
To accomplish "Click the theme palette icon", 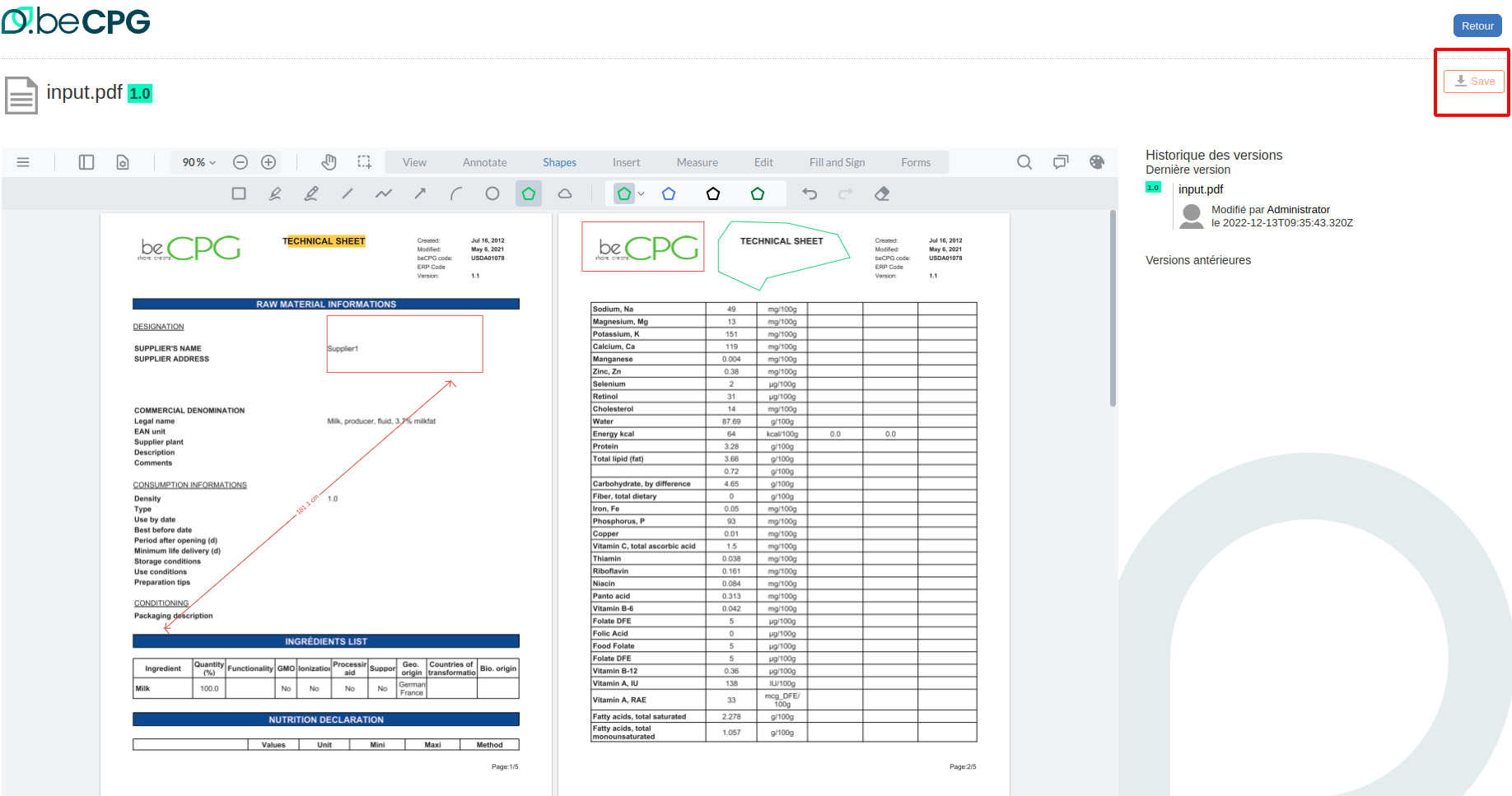I will pos(1097,162).
